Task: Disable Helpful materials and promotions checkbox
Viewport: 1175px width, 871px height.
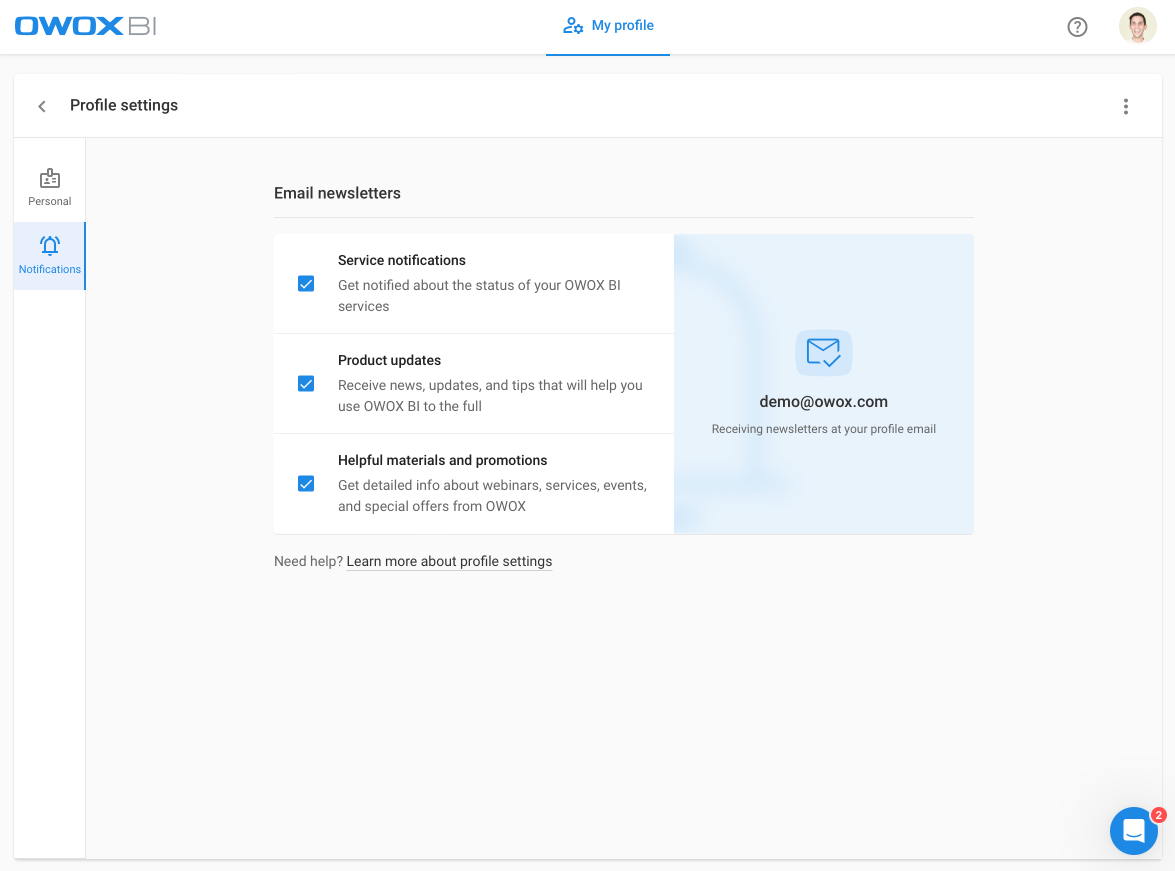Action: coord(306,483)
